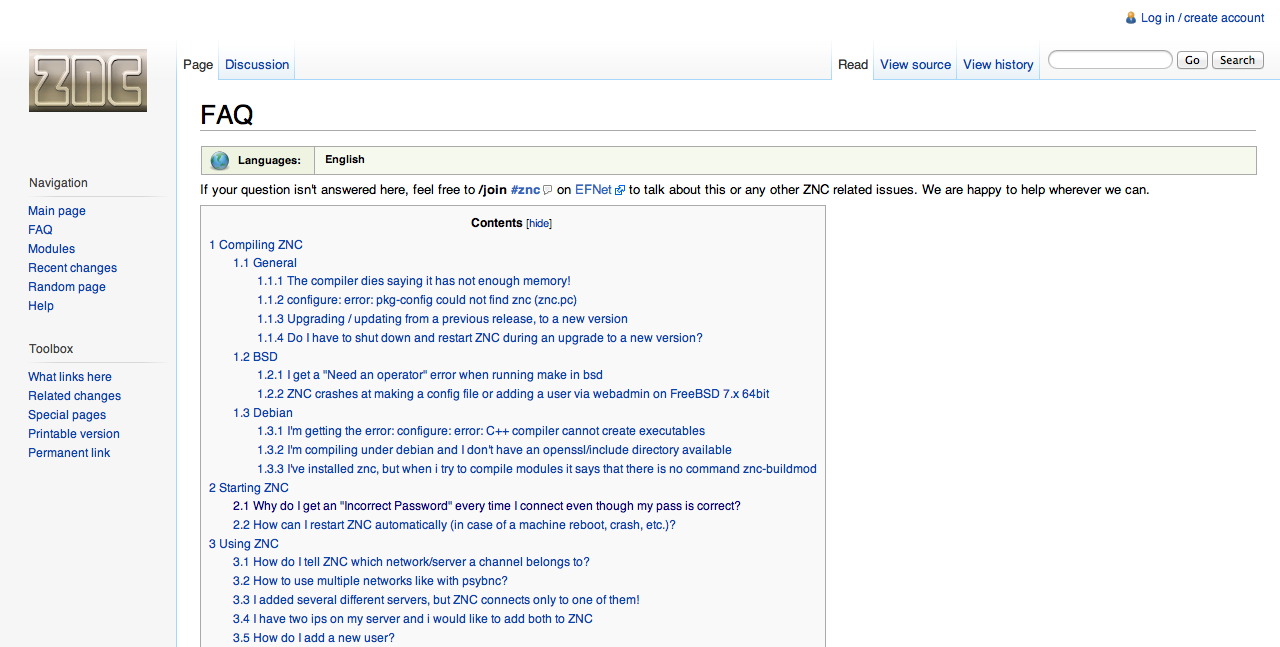The height and width of the screenshot is (647, 1280).
Task: Open Recent changes in sidebar
Action: pos(72,268)
